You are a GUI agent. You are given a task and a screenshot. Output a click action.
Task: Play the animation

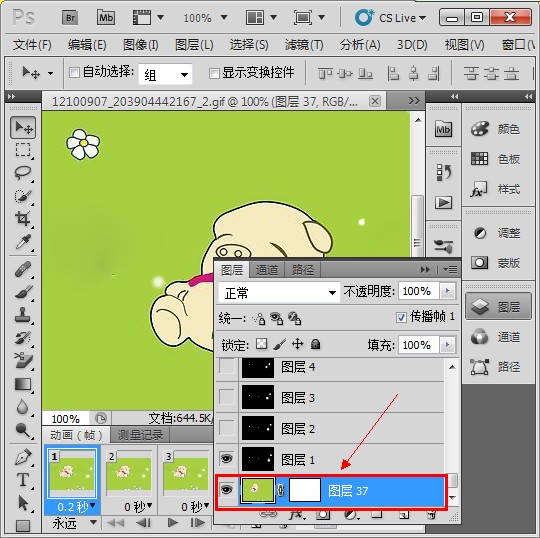(173, 523)
